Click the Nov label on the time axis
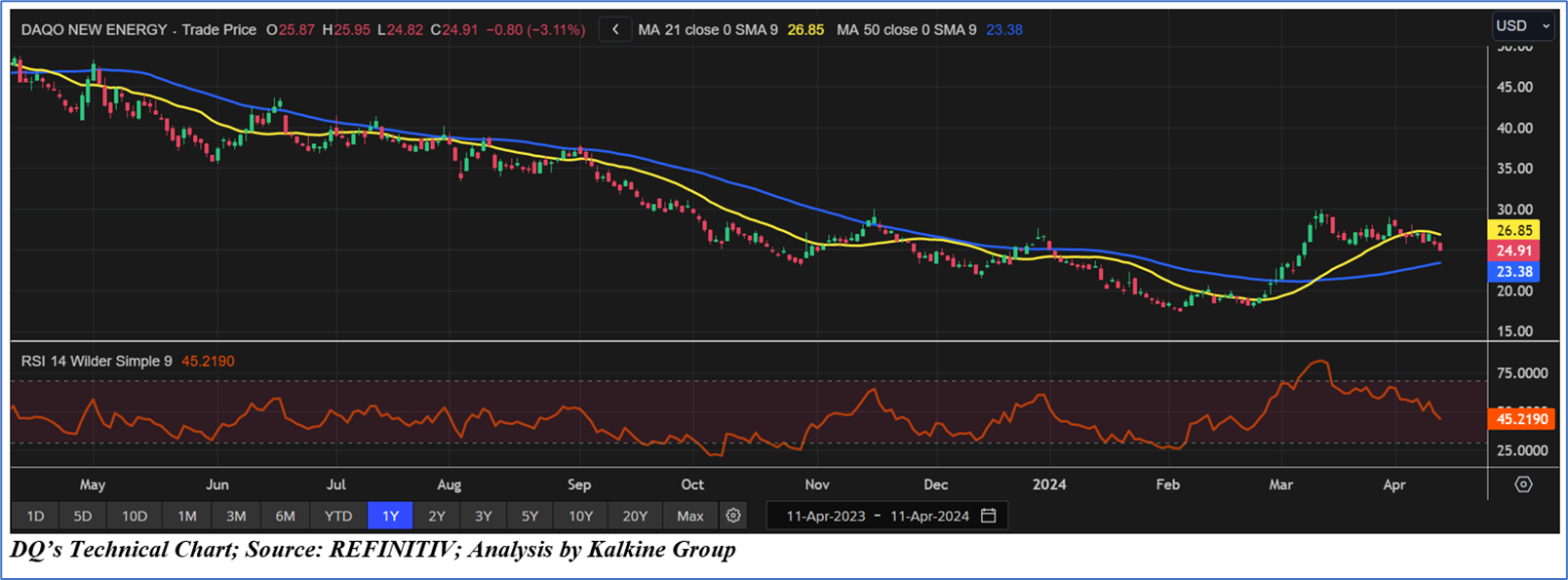The height and width of the screenshot is (580, 1568). (x=817, y=484)
